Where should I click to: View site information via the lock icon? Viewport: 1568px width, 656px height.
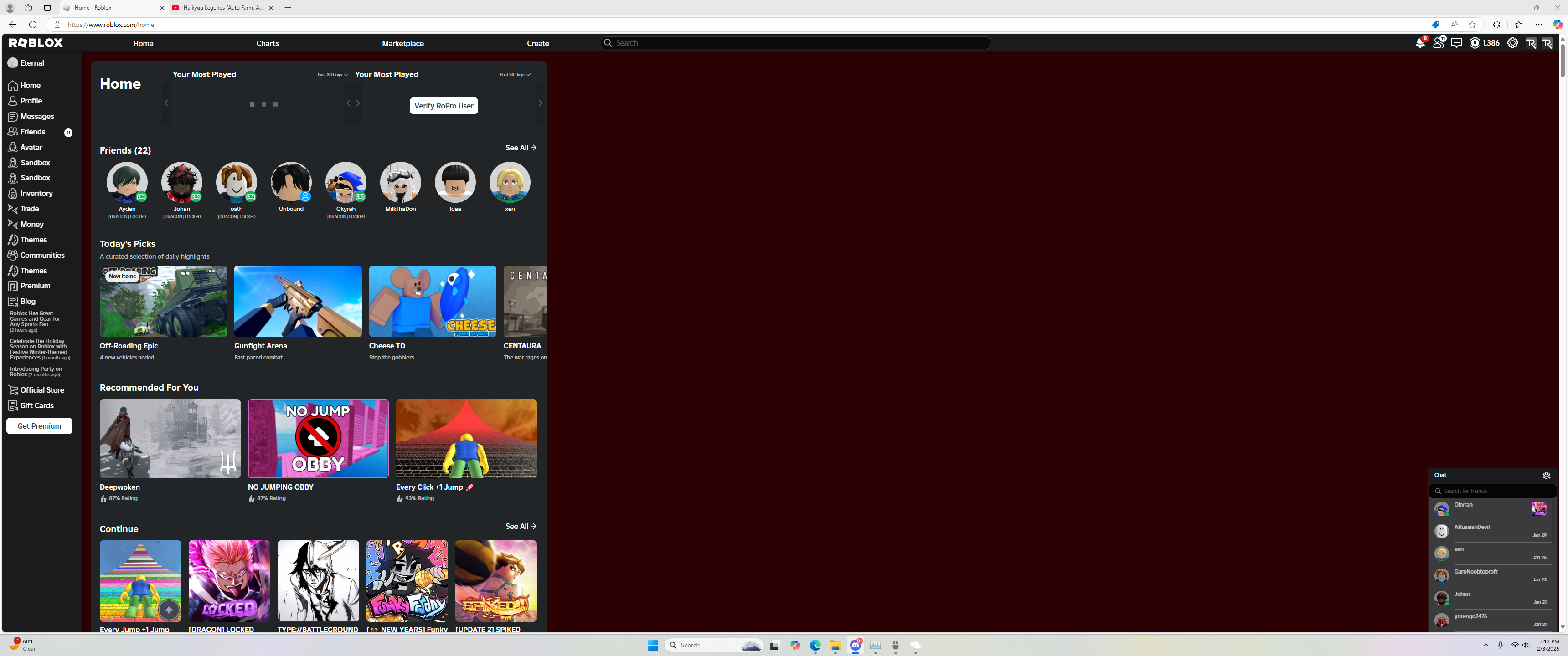click(x=57, y=24)
